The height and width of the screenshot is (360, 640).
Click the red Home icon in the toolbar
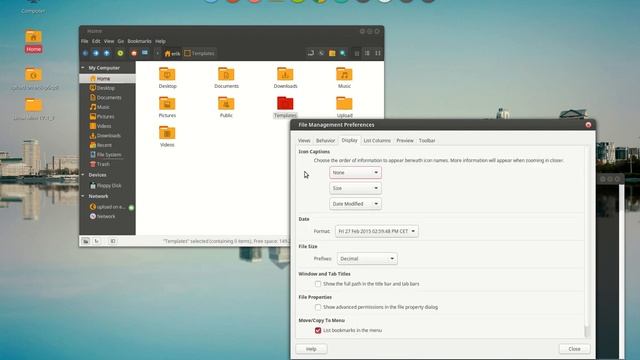click(x=134, y=53)
